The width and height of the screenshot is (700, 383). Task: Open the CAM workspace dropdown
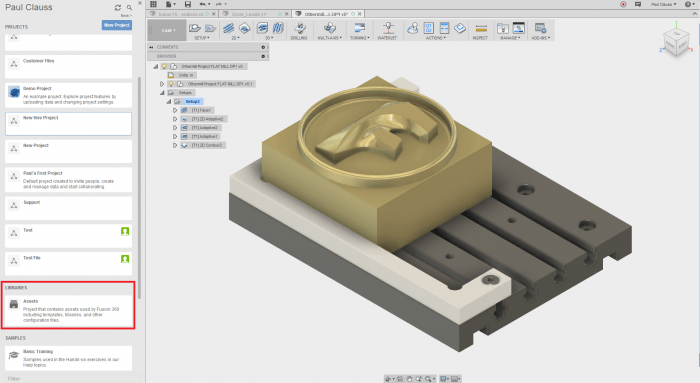(167, 30)
